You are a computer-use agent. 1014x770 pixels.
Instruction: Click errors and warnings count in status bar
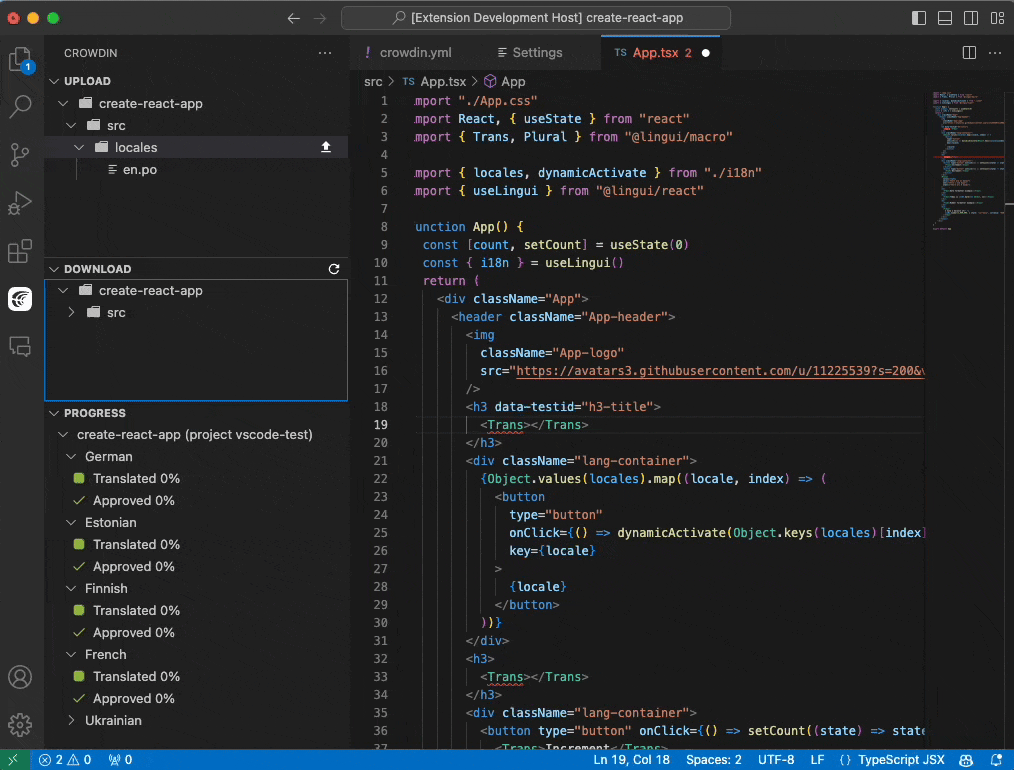[x=65, y=760]
